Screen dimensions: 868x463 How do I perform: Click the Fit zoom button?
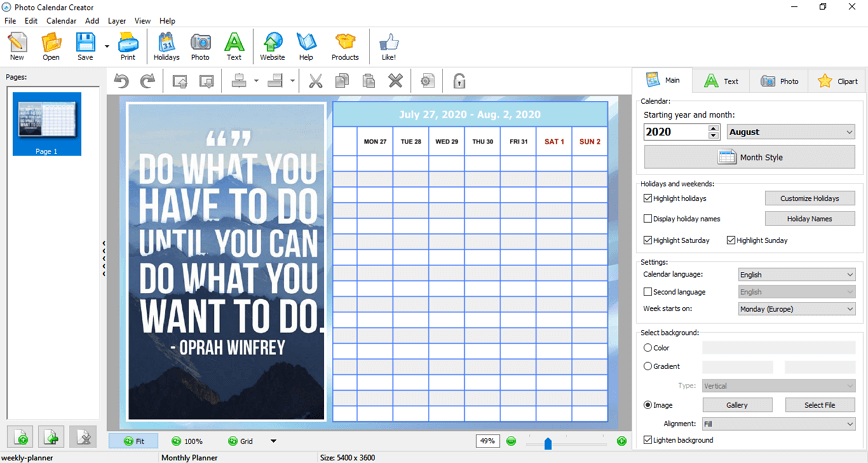coord(133,441)
